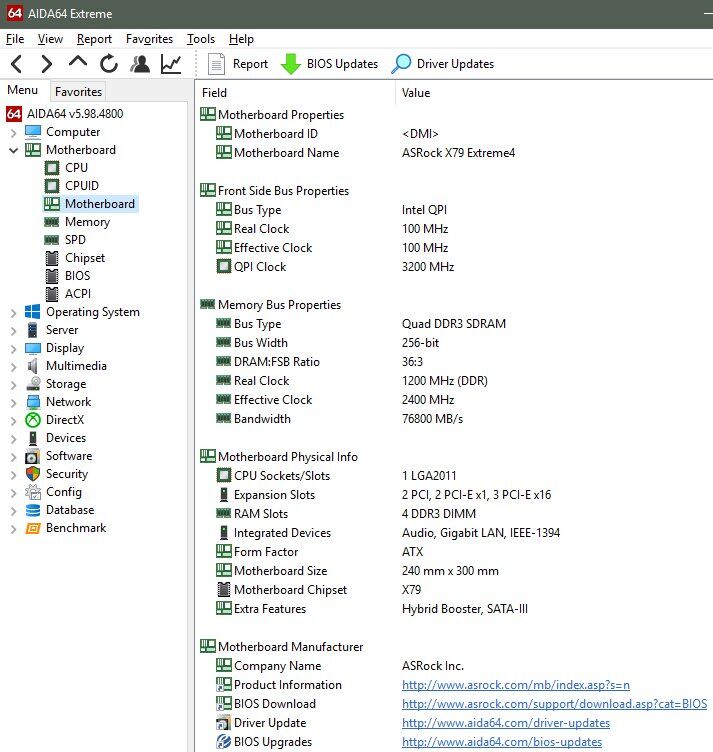Open the aida64.com driver-updates link

[x=506, y=723]
